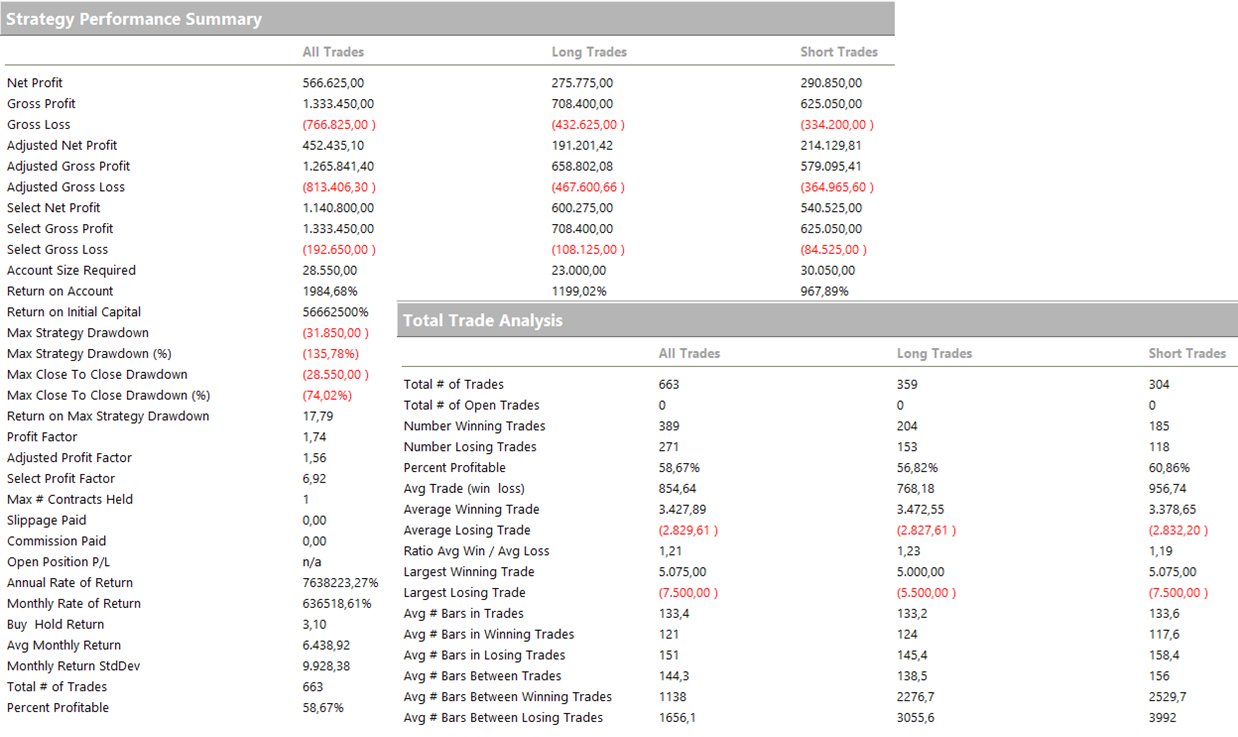Click the Total Trade Analysis header
This screenshot has height=737, width=1238.
[482, 321]
